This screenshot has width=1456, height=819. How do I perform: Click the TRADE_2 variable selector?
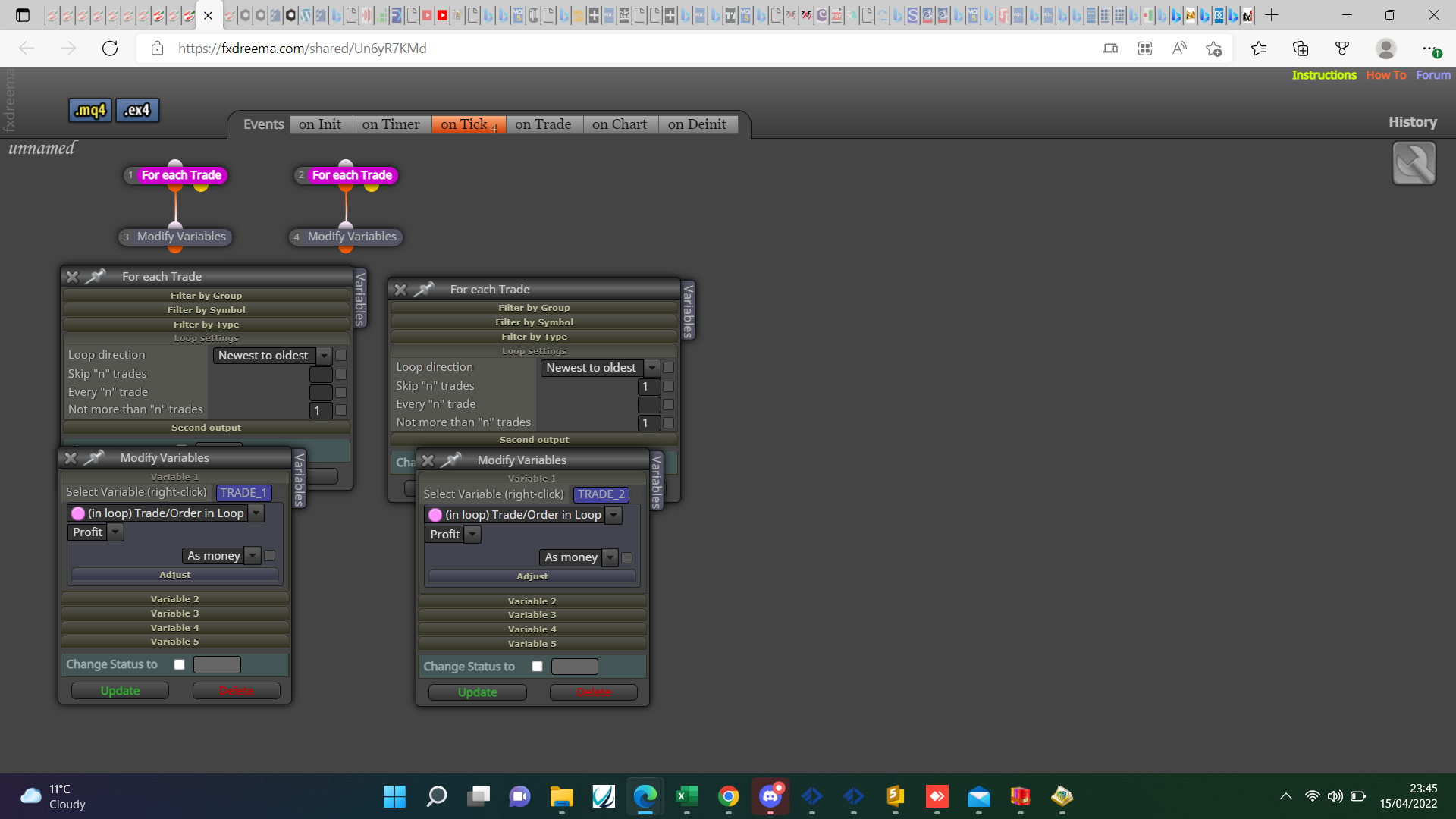click(601, 494)
